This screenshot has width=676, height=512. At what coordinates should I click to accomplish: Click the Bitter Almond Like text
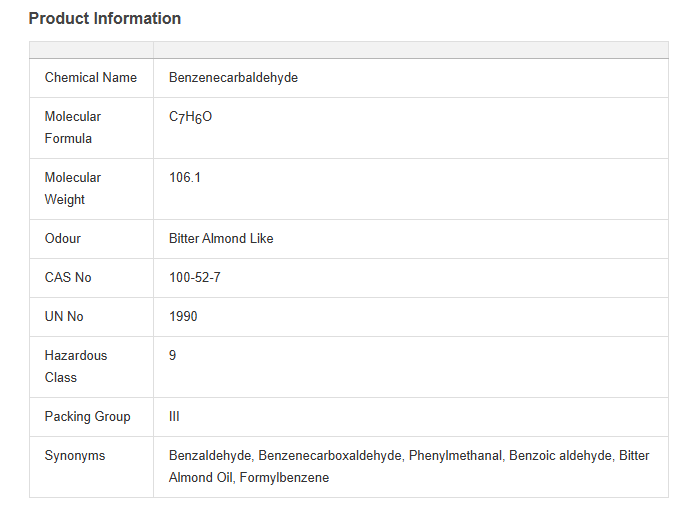[x=221, y=239]
